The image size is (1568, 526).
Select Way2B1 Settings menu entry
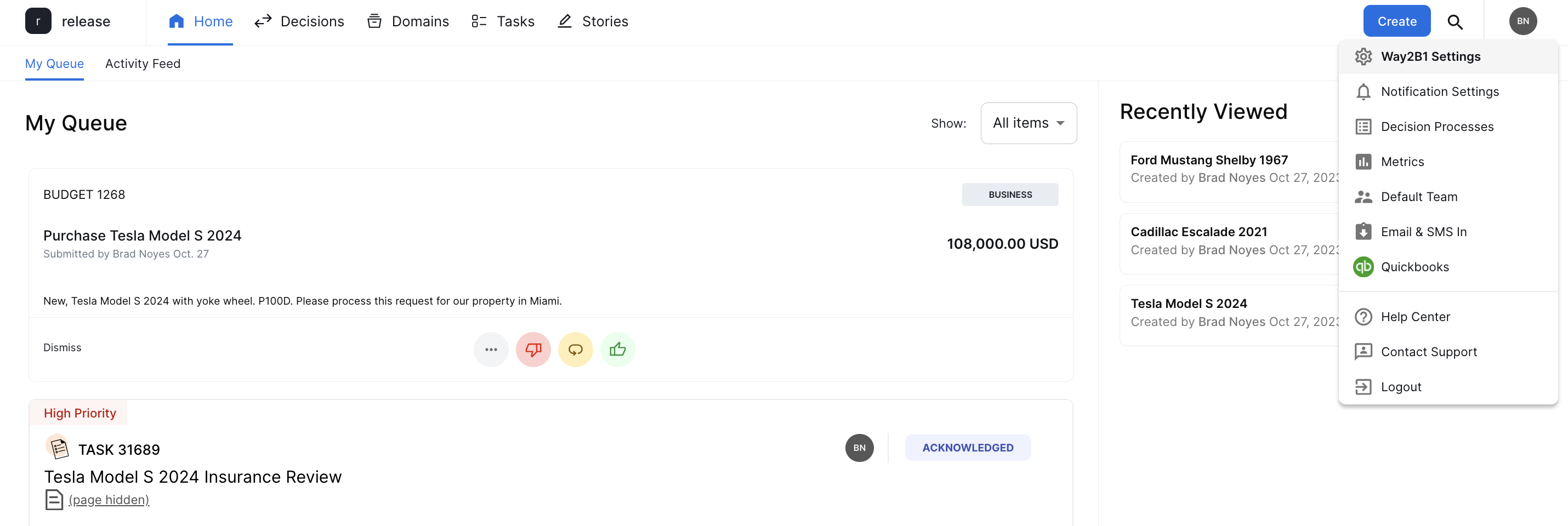tap(1448, 56)
